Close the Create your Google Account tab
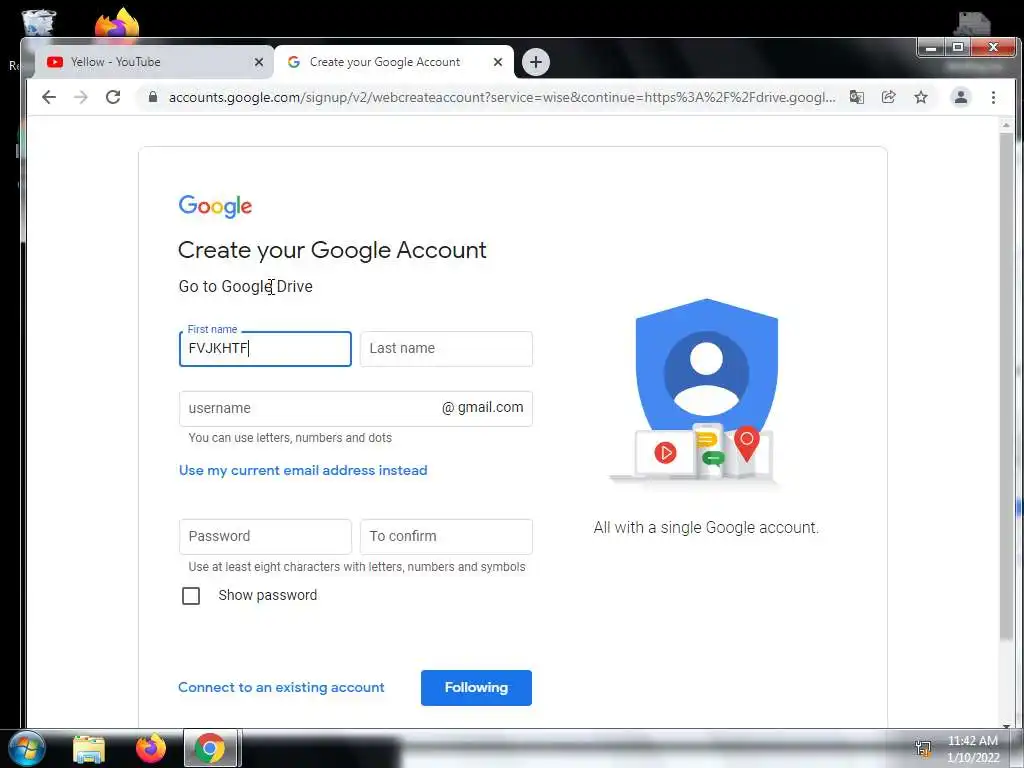1024x768 pixels. click(x=498, y=62)
